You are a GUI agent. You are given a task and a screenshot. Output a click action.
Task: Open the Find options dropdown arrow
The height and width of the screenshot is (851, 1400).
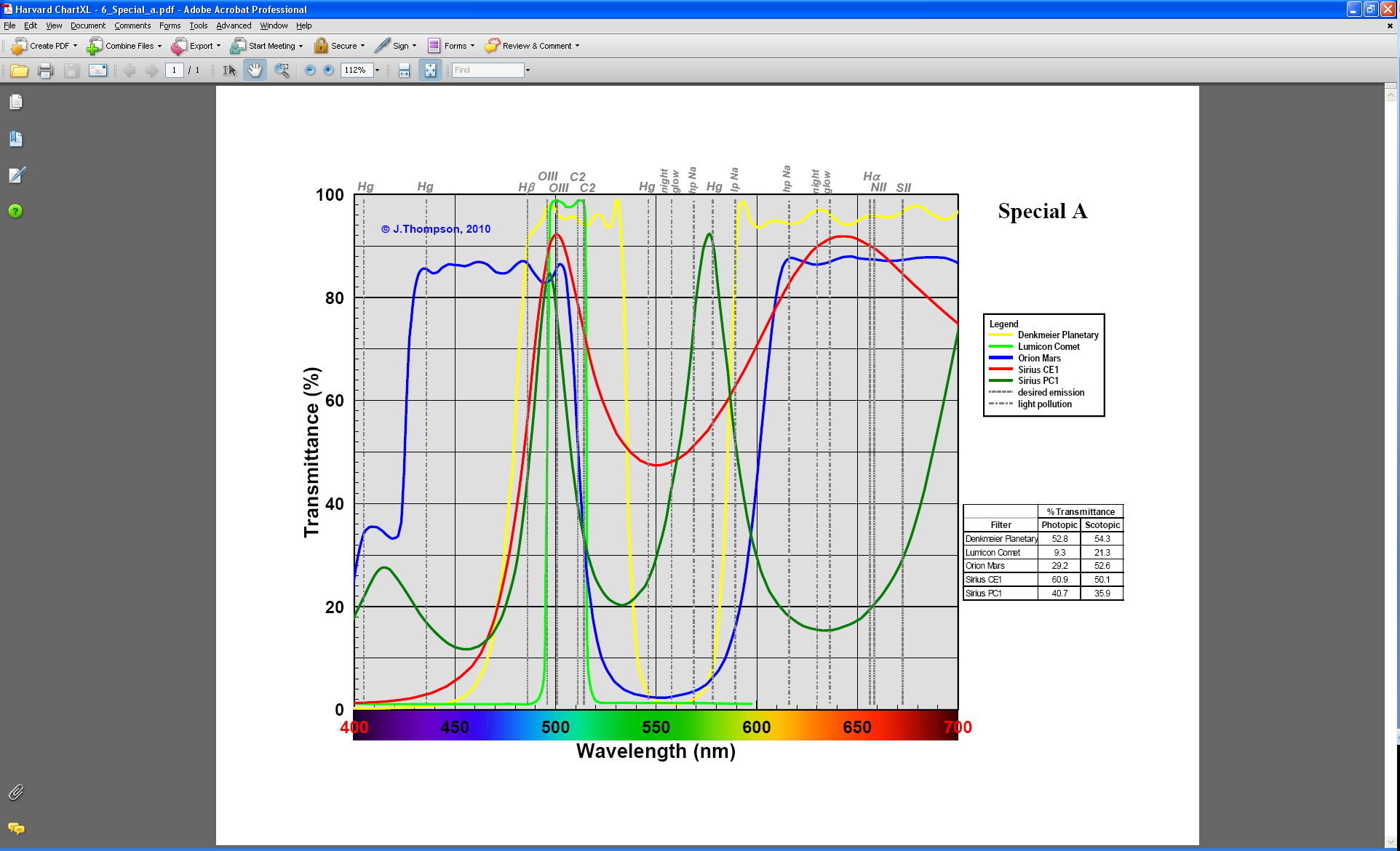tap(528, 71)
